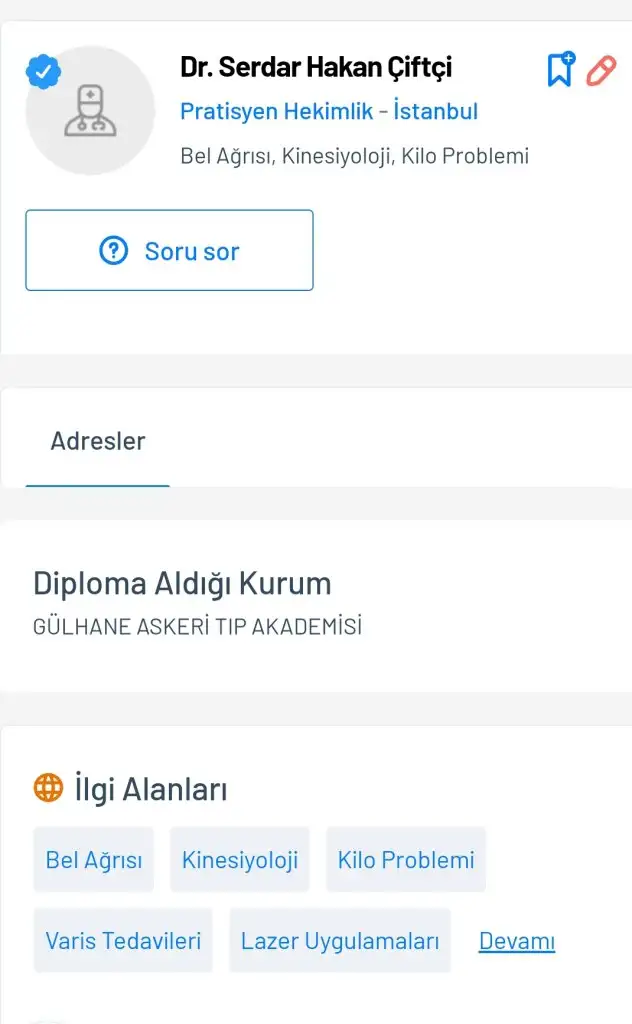Save the doctor with the bookmark icon
Image resolution: width=632 pixels, height=1024 pixels.
560,69
